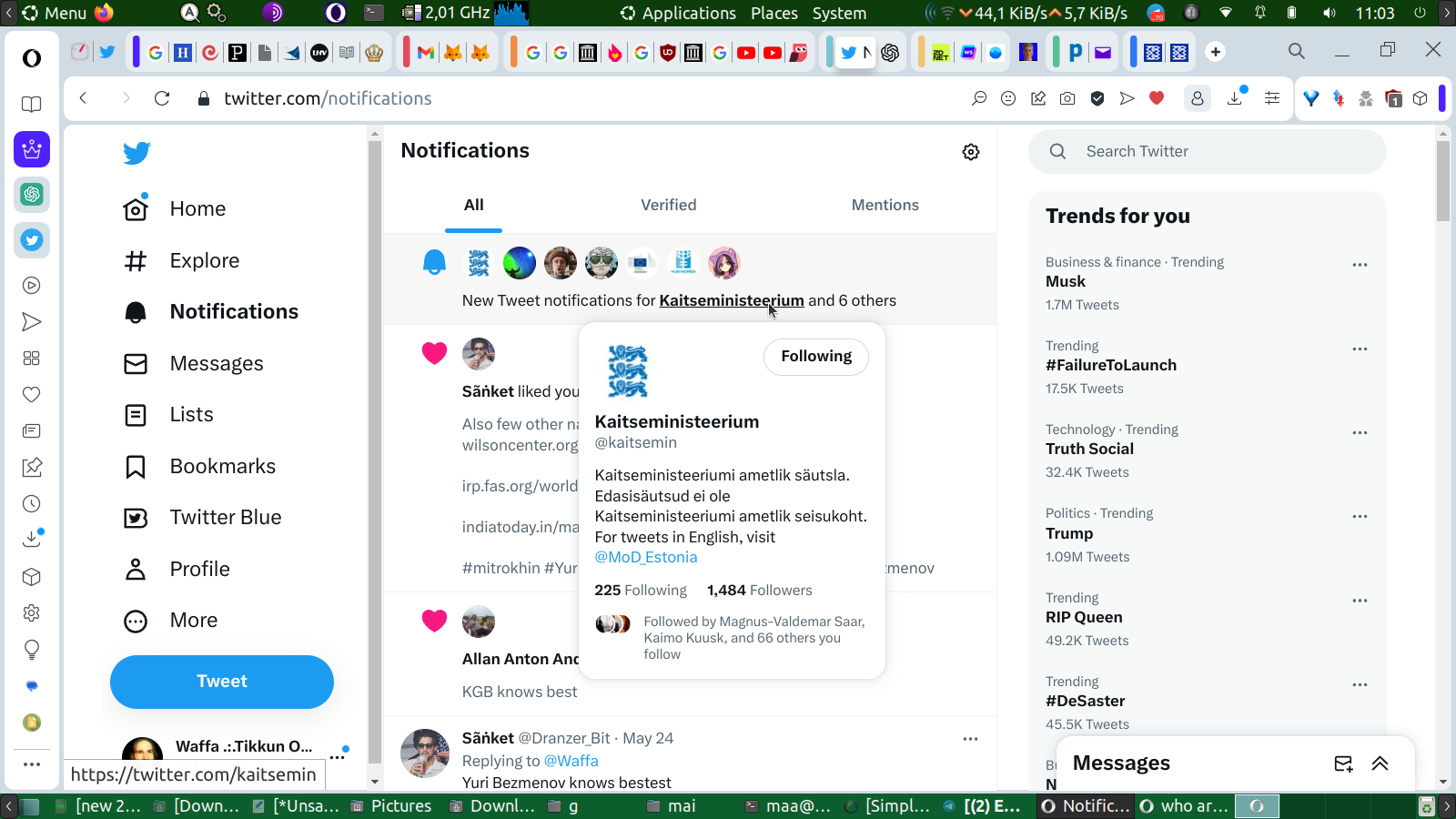This screenshot has width=1456, height=819.
Task: Take a snapshot with the camera icon
Action: (1067, 98)
